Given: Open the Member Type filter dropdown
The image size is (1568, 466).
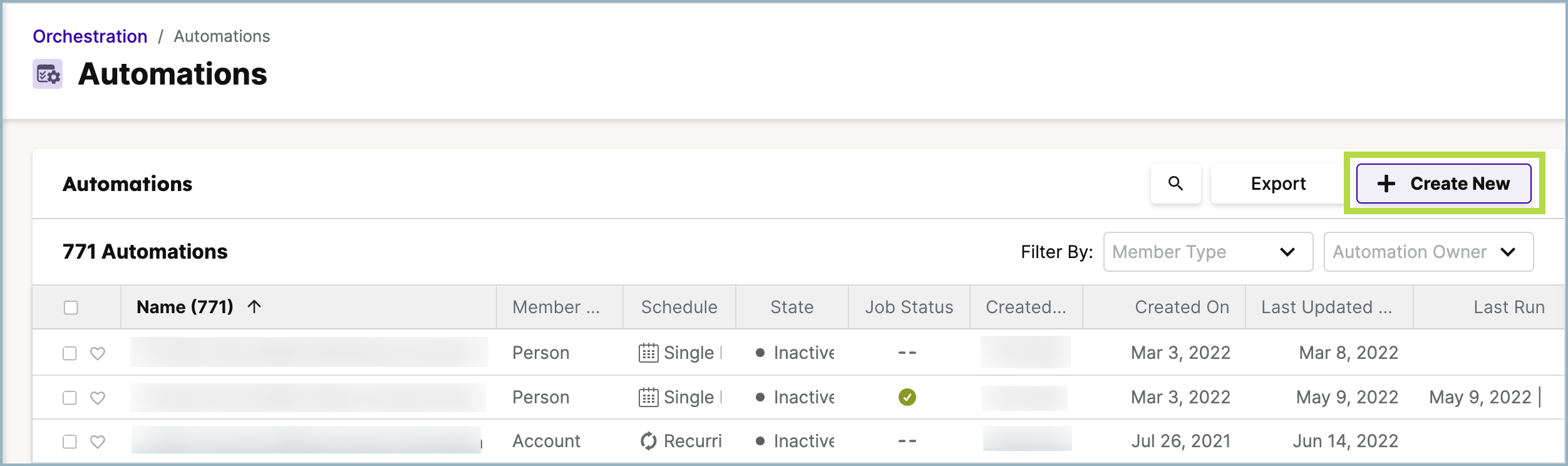Looking at the screenshot, I should click(x=1208, y=252).
